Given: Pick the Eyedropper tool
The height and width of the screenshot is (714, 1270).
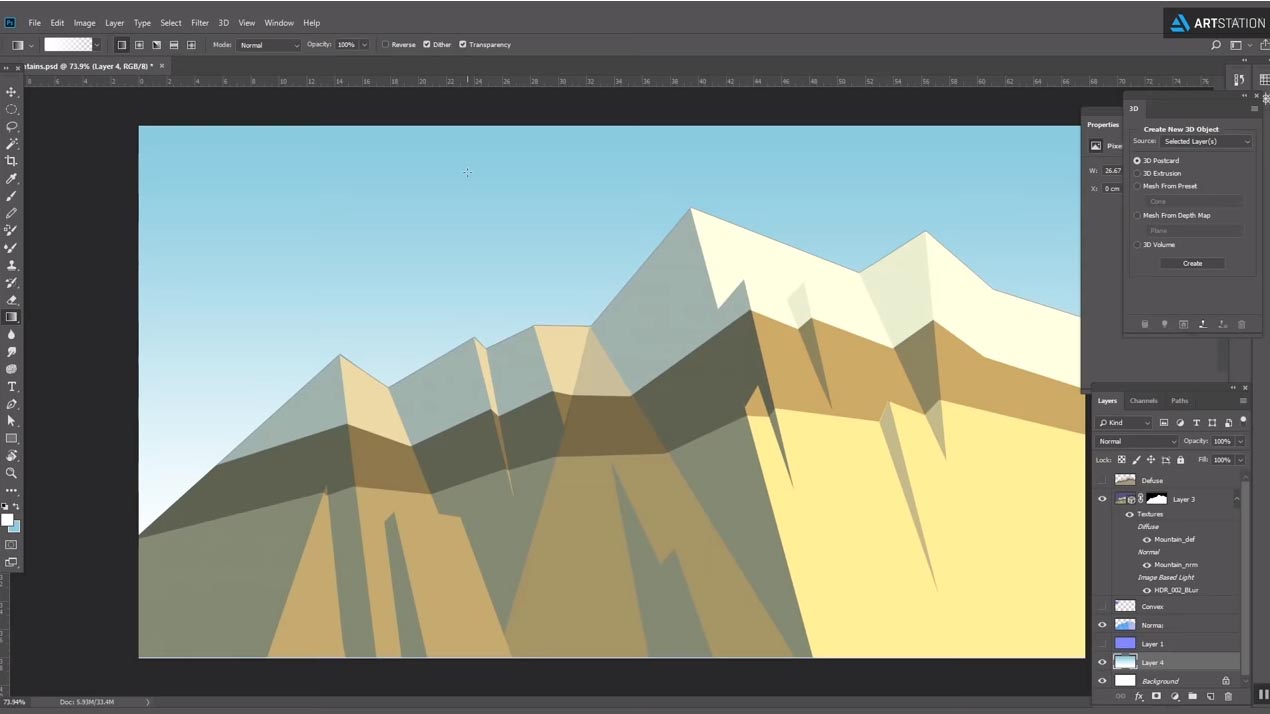Looking at the screenshot, I should [x=12, y=179].
